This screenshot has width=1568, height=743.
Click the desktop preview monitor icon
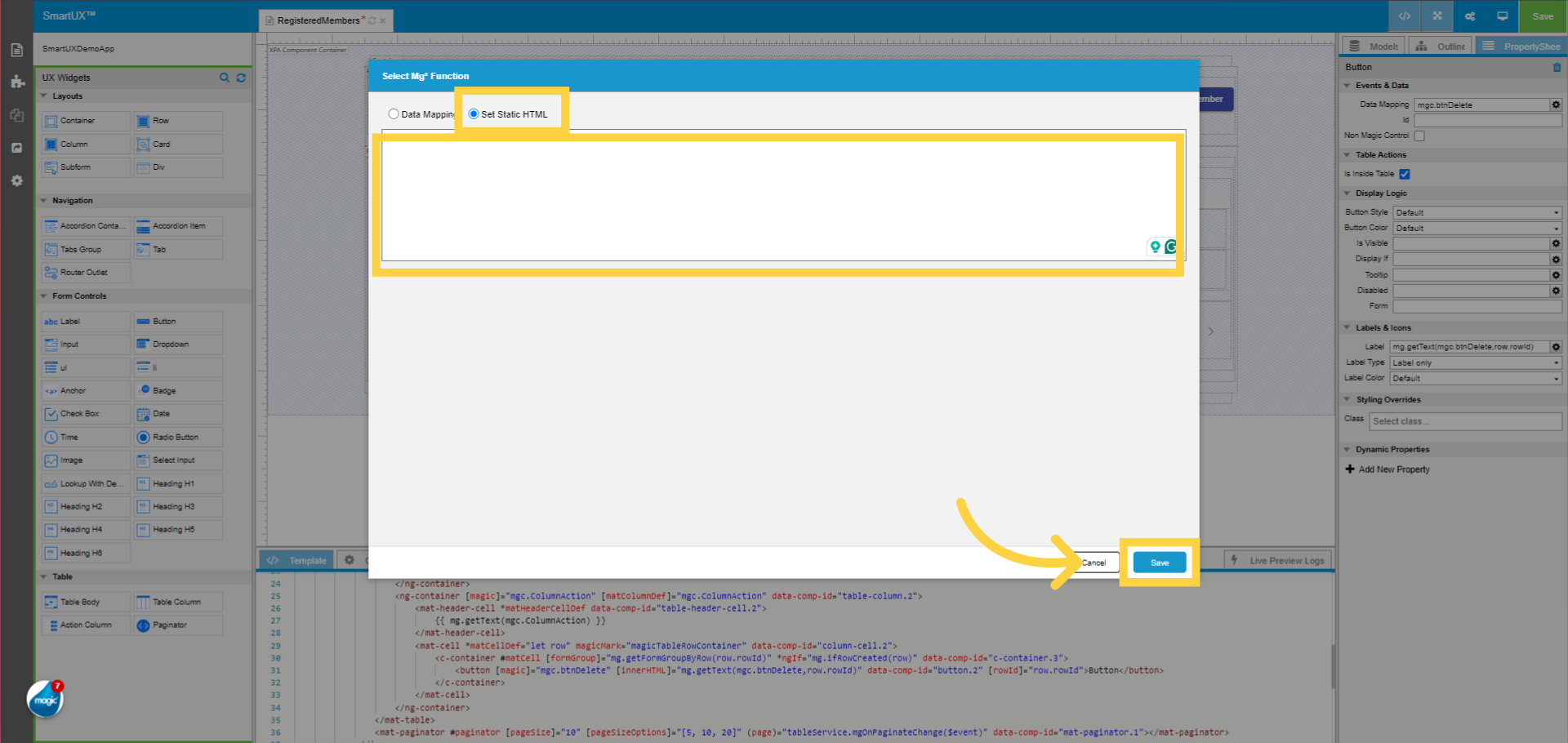1503,16
